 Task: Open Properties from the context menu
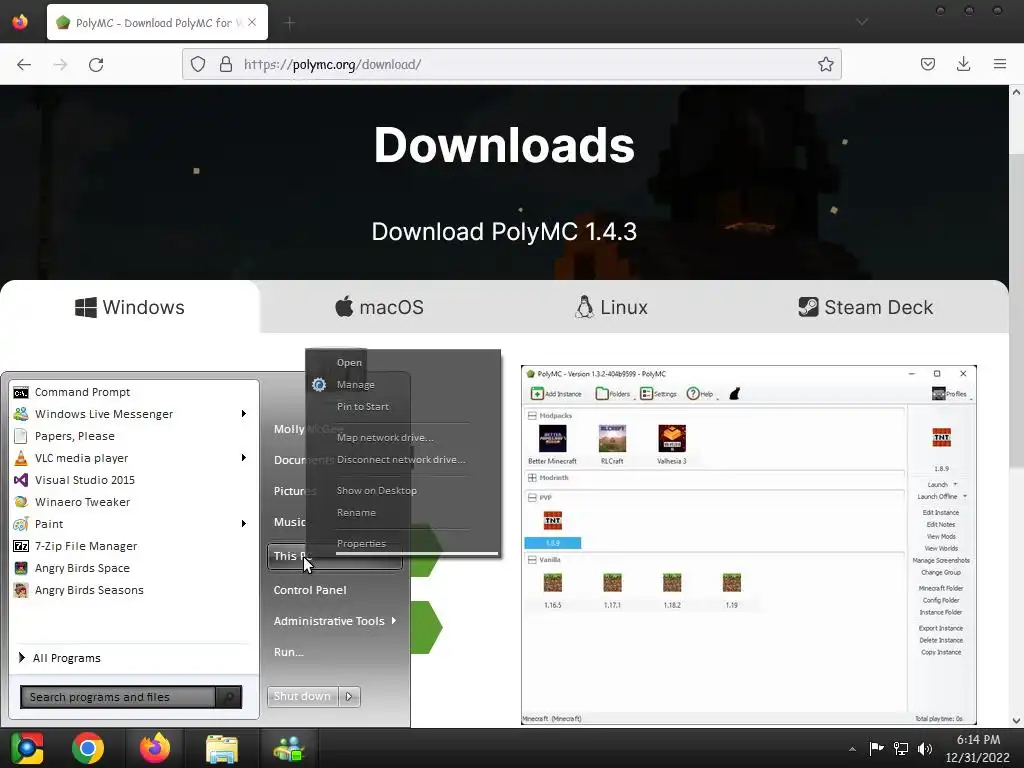coord(362,543)
